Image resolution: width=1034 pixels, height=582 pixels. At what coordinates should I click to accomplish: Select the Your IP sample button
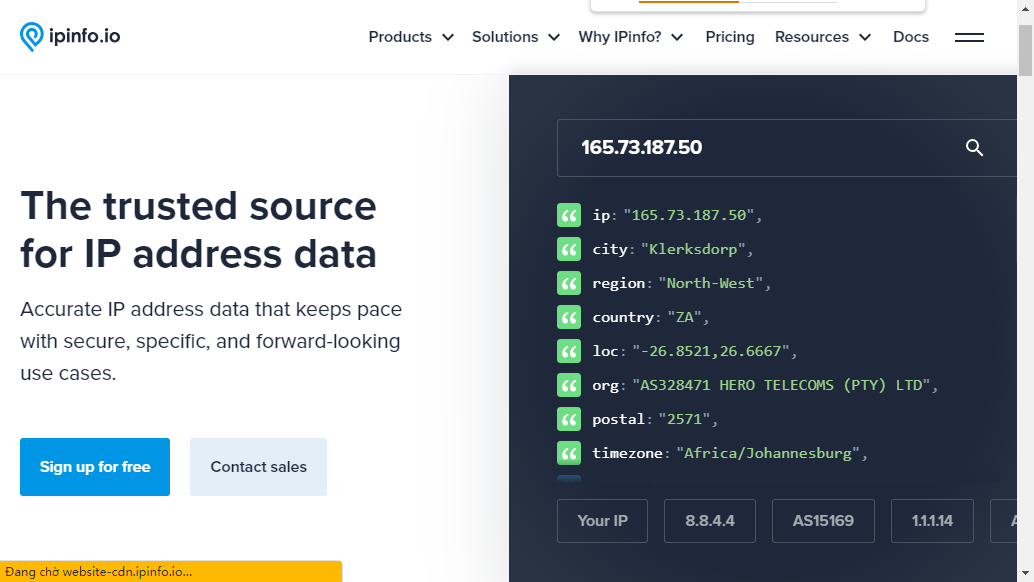(602, 521)
